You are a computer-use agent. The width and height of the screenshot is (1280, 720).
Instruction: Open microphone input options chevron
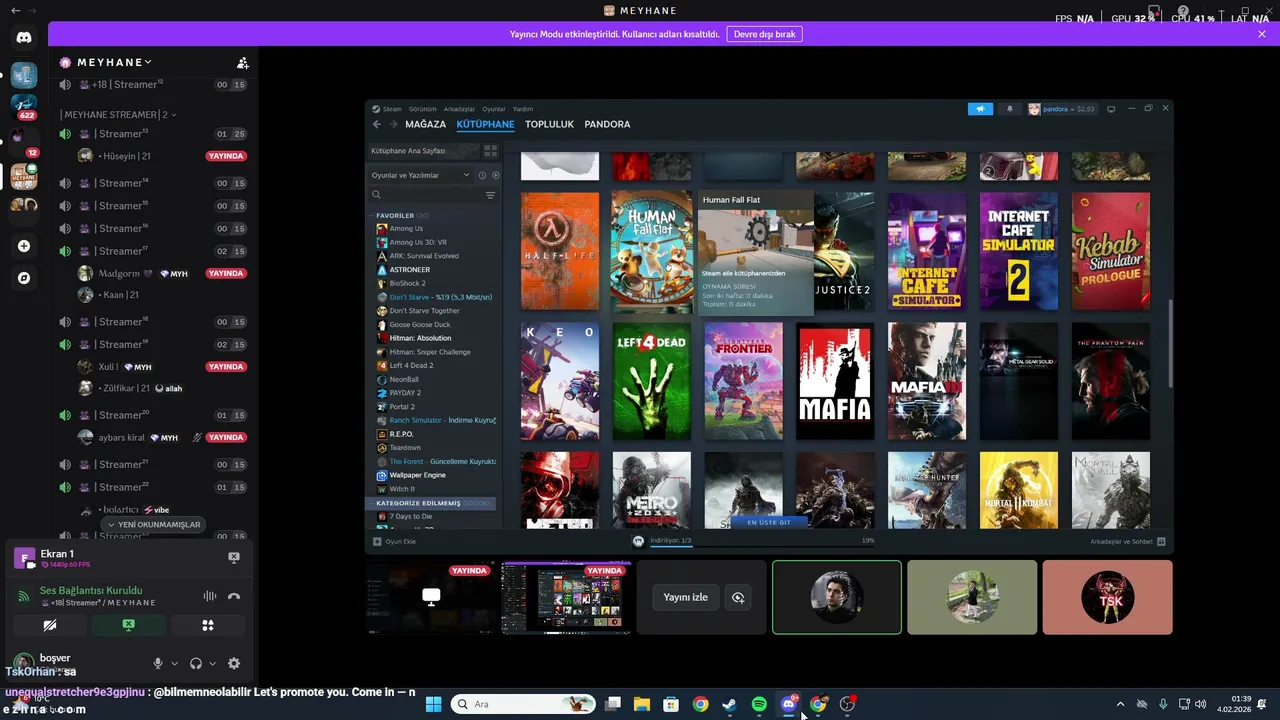pyautogui.click(x=174, y=663)
